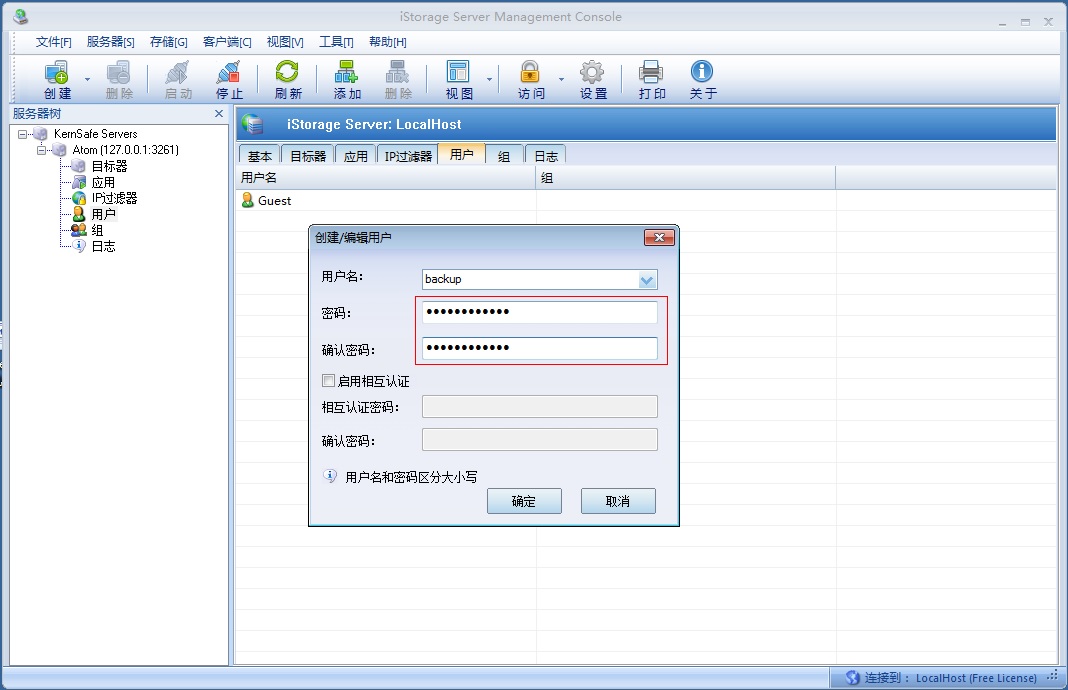Select 日志 in the server tree
The image size is (1068, 690).
(x=103, y=247)
